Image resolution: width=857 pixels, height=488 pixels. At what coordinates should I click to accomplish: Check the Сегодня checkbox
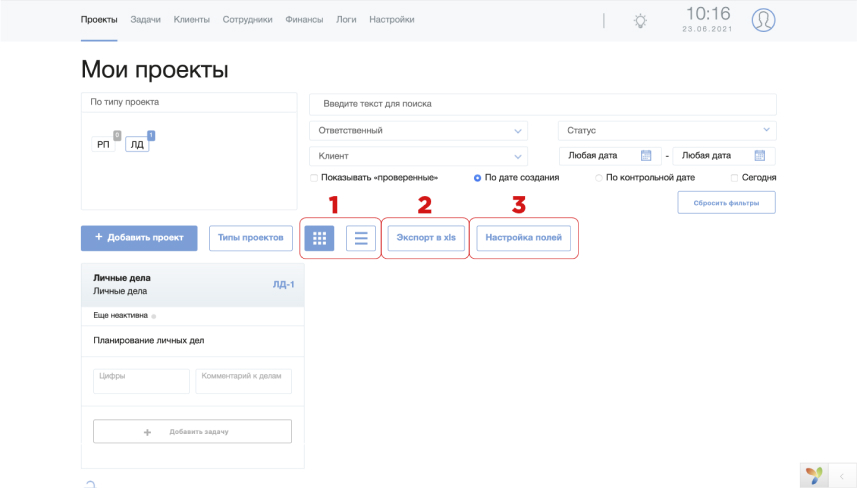pos(734,178)
